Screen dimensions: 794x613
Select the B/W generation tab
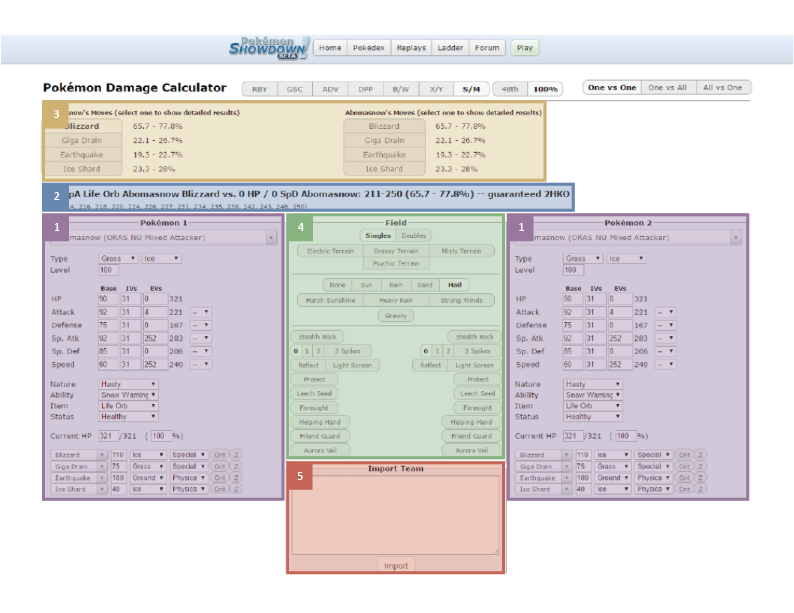pos(401,89)
